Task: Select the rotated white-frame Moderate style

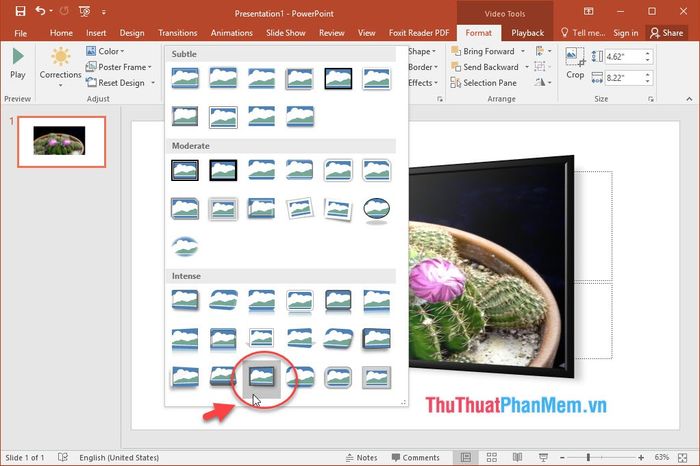Action: pos(300,208)
